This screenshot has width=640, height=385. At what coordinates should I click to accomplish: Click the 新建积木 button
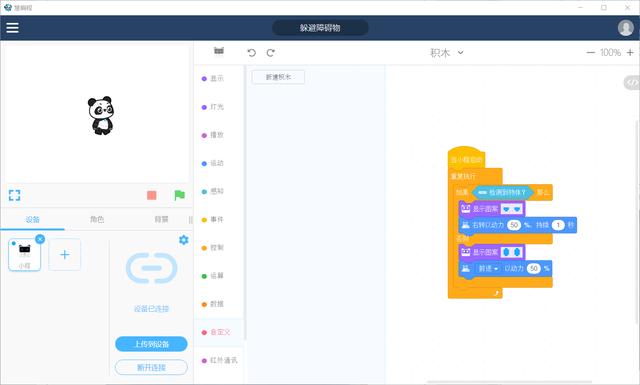point(278,77)
